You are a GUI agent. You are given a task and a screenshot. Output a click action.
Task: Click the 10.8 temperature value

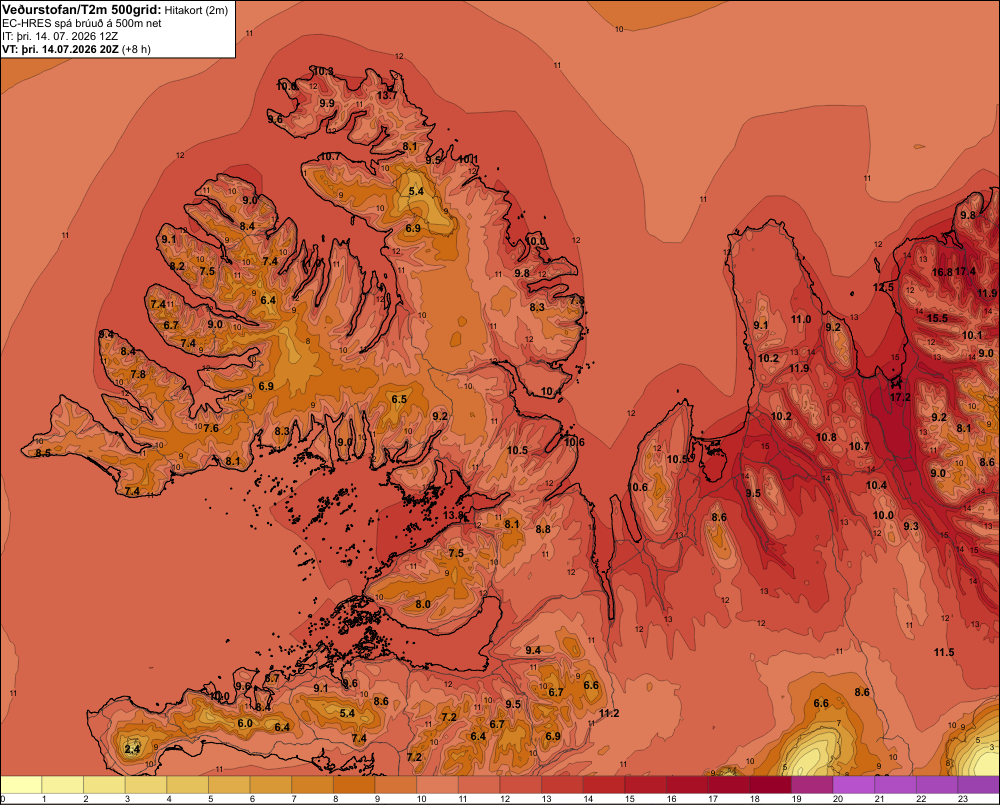click(x=826, y=437)
